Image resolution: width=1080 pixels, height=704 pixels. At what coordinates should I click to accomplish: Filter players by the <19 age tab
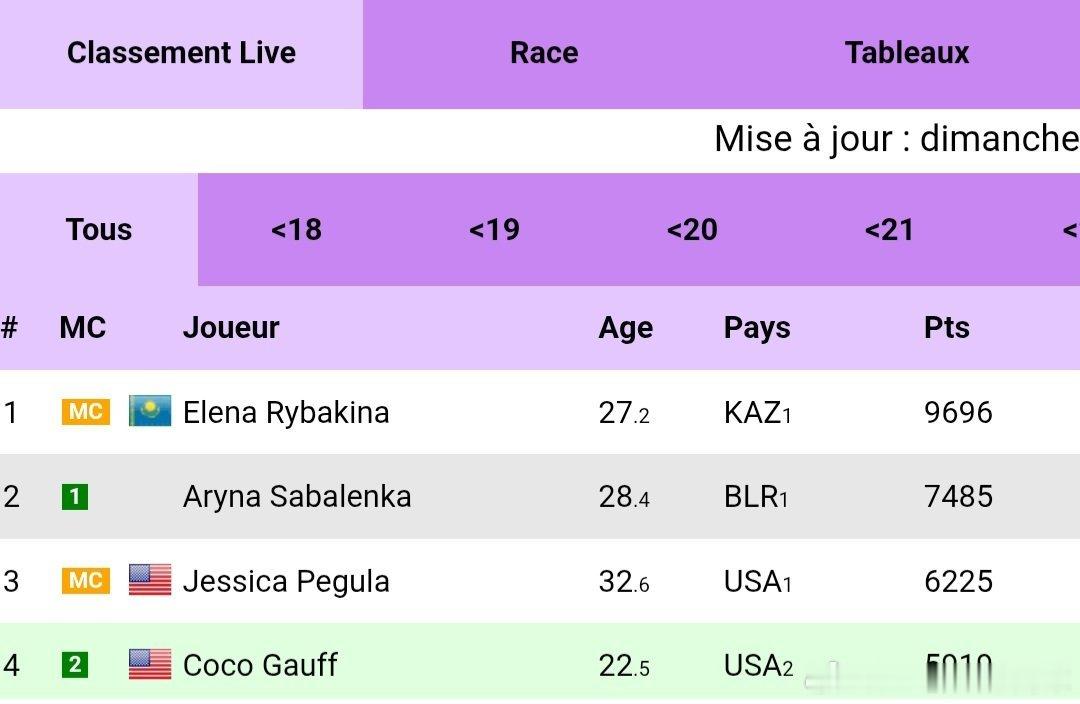click(495, 229)
